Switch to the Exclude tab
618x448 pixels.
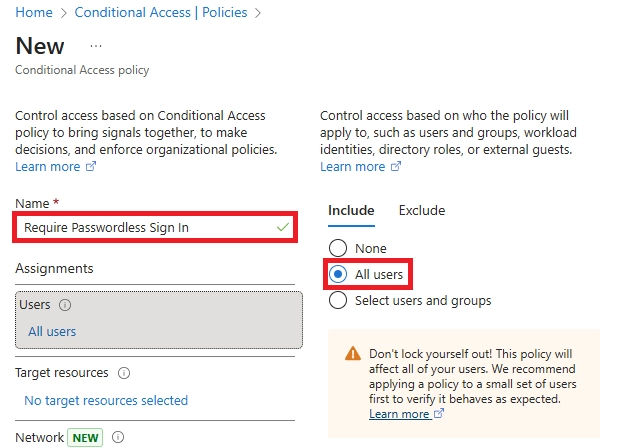coord(422,210)
